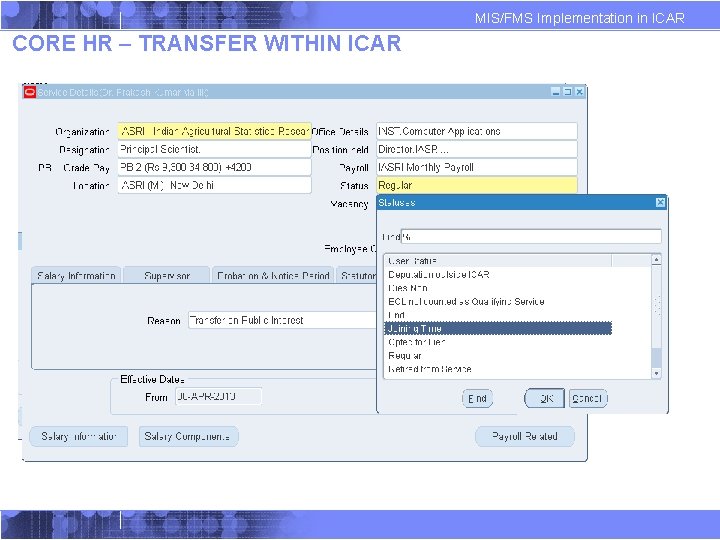Click the Location field 'IASRI (M), New Delhi'
The image size is (720, 540).
[x=214, y=185]
